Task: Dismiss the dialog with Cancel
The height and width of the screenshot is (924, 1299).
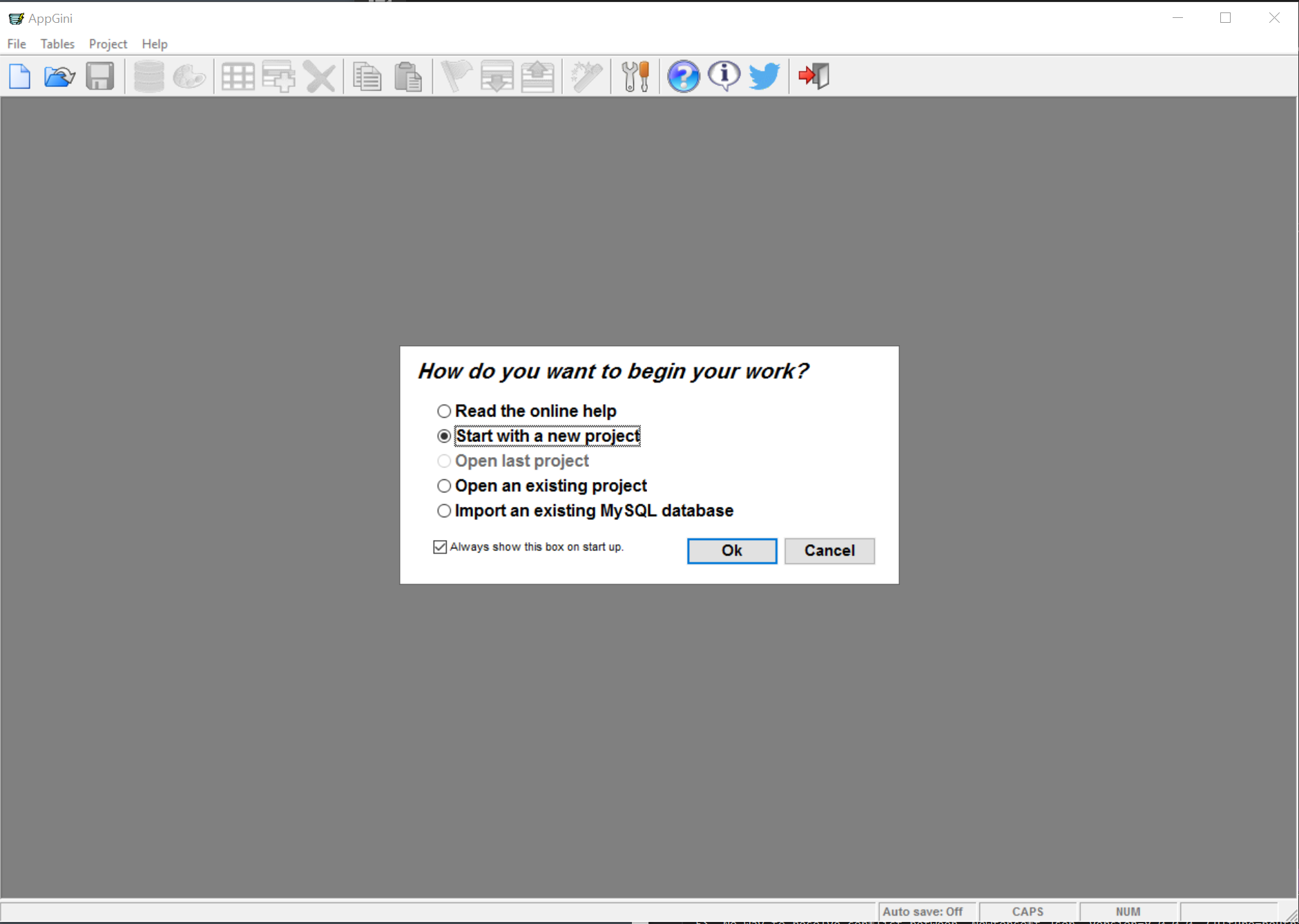Action: coord(829,550)
